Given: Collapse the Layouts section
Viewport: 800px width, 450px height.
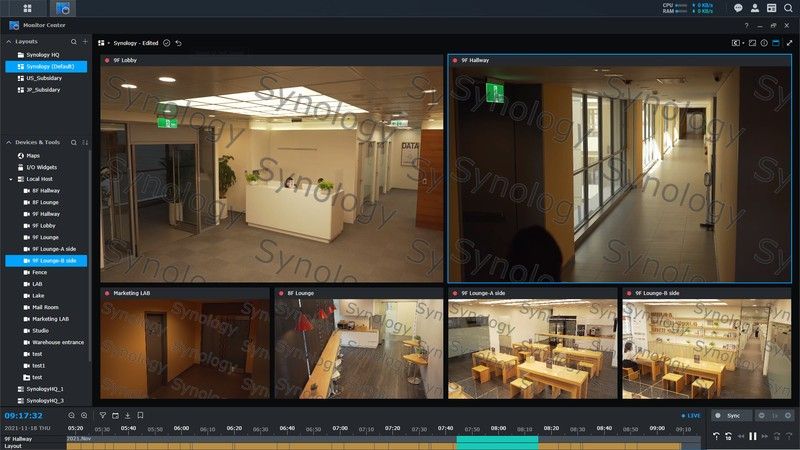Looking at the screenshot, I should click(x=9, y=41).
